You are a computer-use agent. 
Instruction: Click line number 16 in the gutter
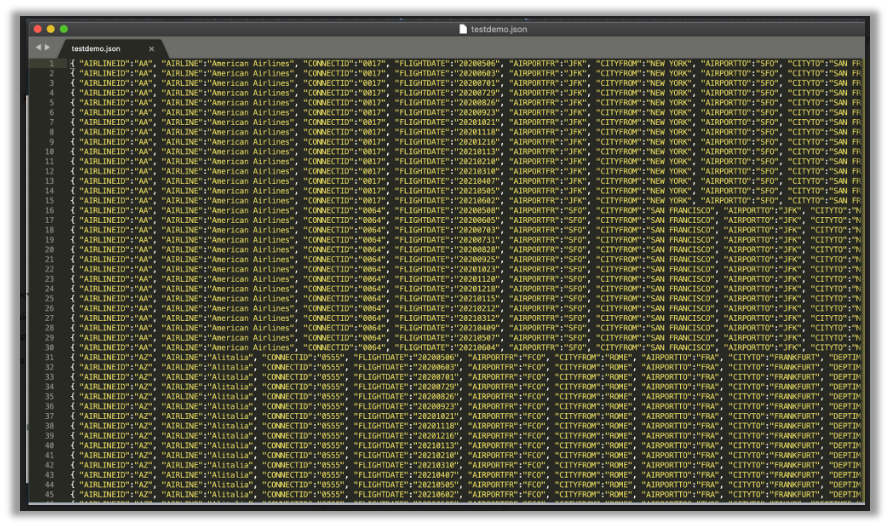[x=49, y=211]
